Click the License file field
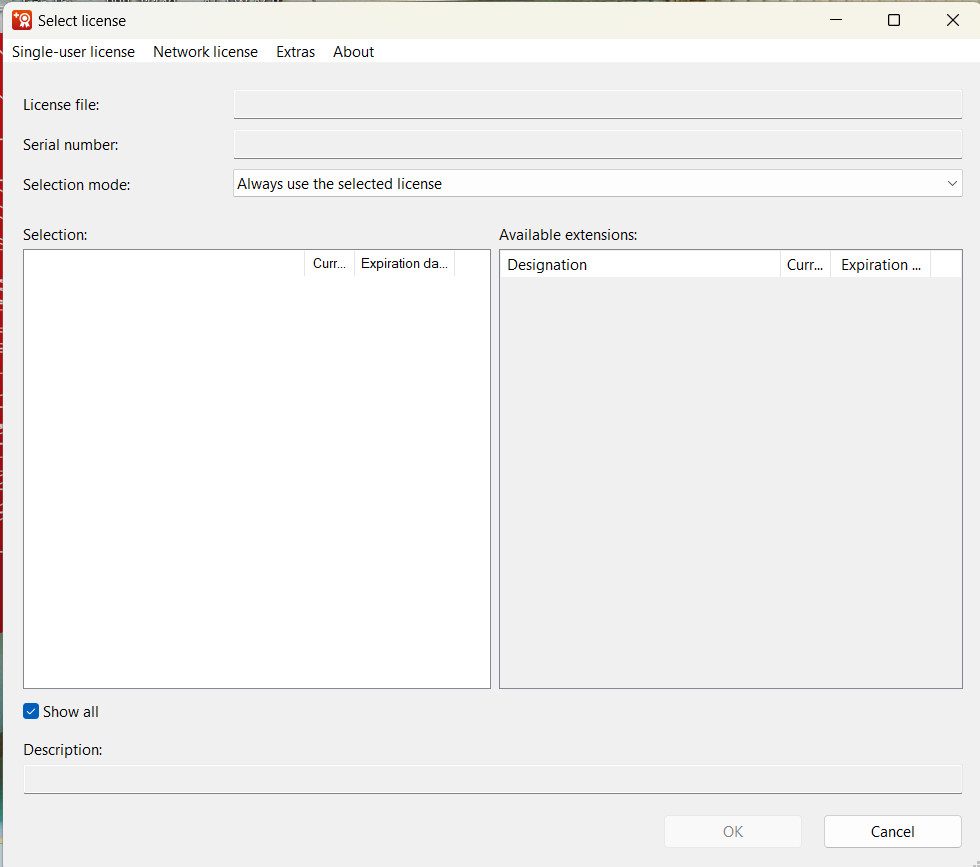The image size is (980, 867). point(597,105)
